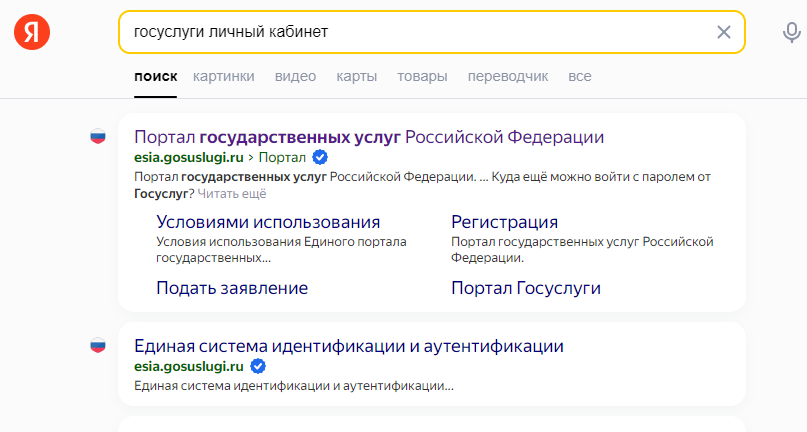Click Russian flag favicon of second result

click(98, 347)
